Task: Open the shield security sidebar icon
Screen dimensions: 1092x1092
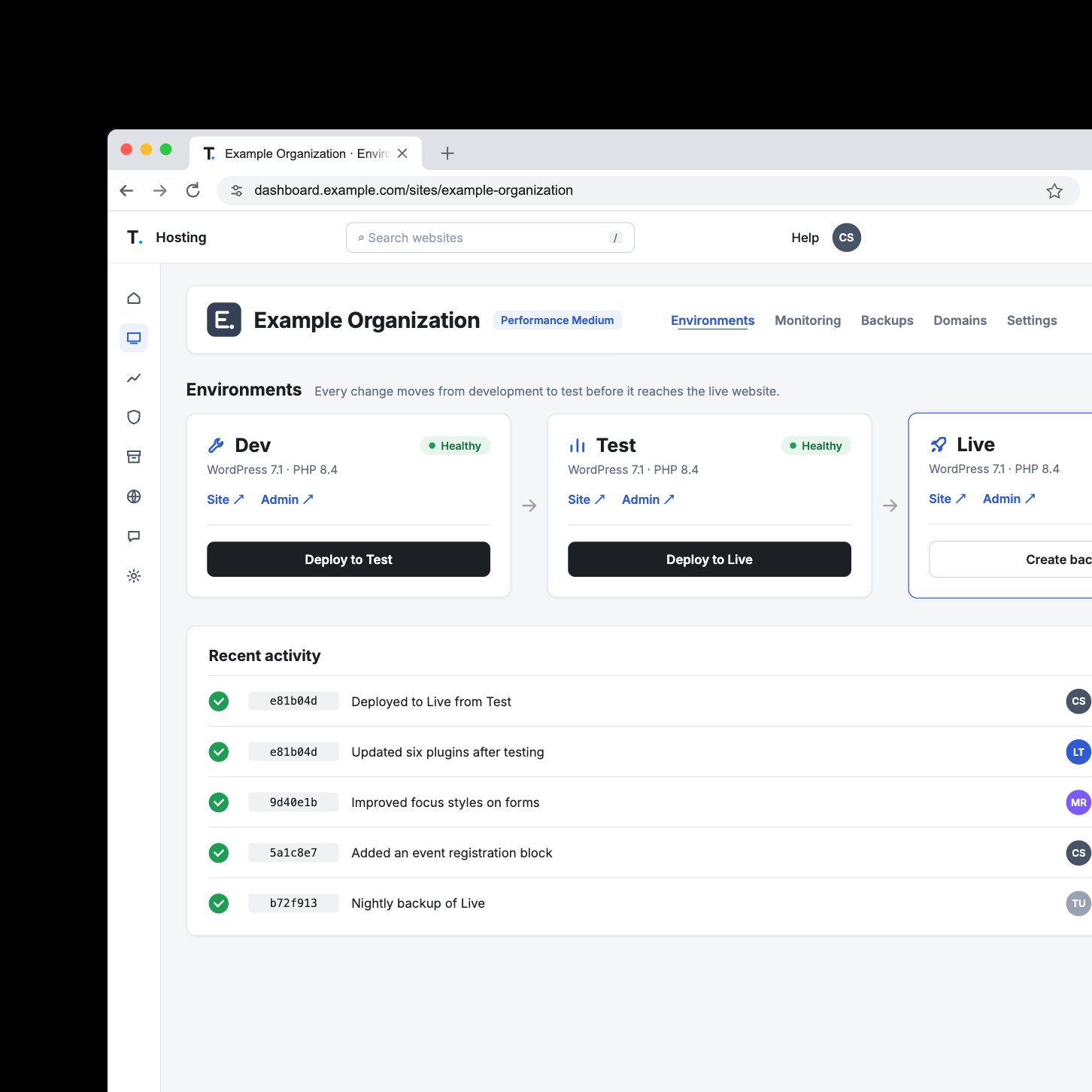Action: click(134, 417)
